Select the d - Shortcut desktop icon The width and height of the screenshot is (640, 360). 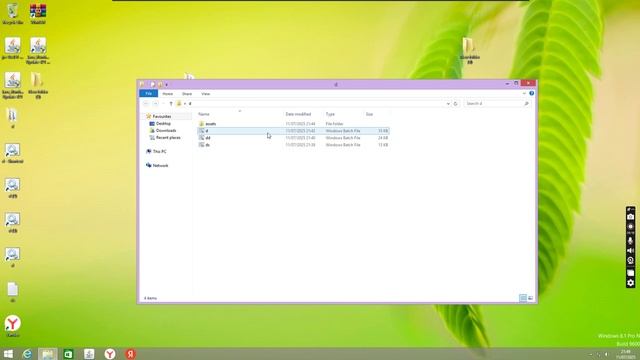12,153
